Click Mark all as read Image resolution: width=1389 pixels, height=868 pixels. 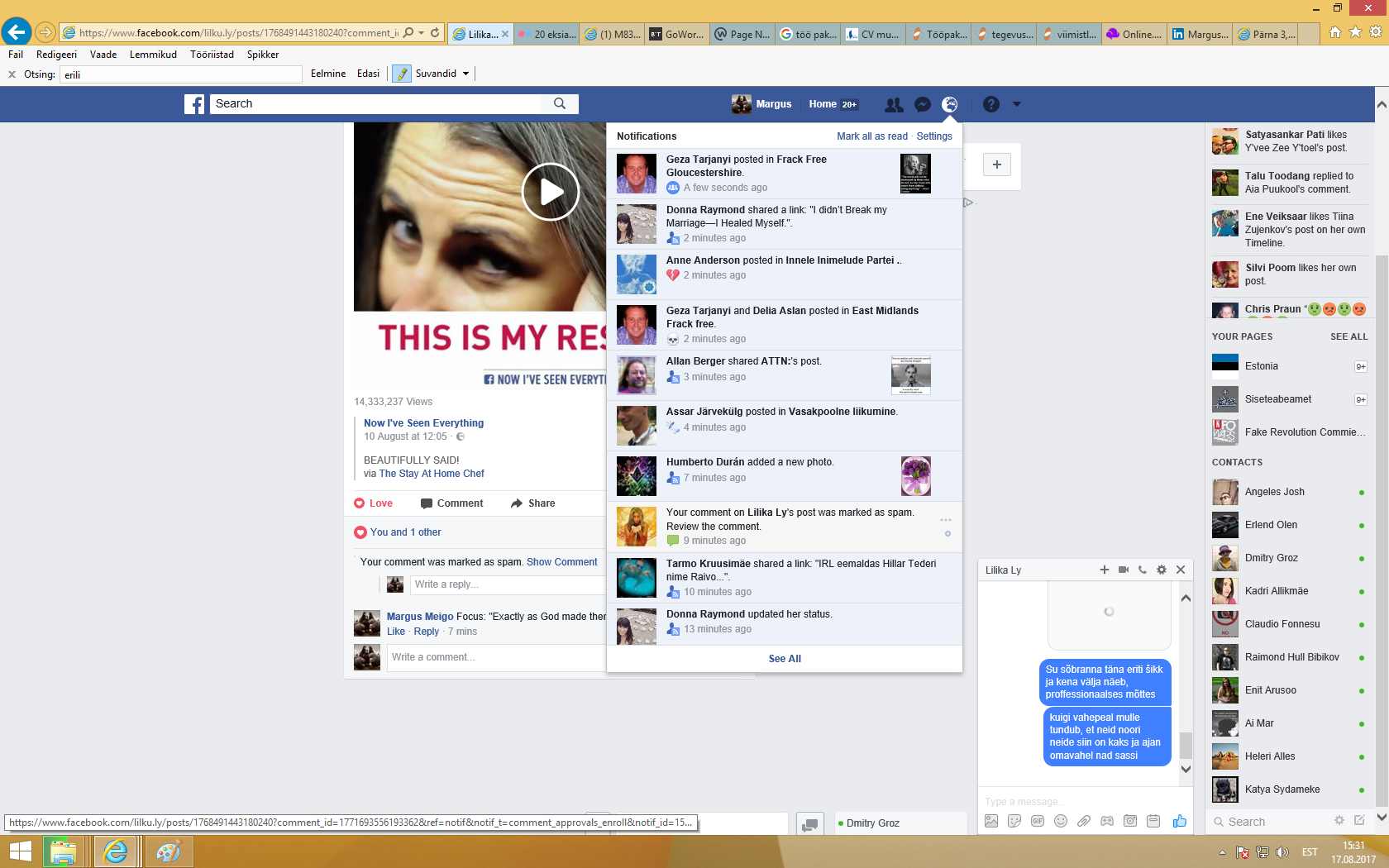pos(872,136)
